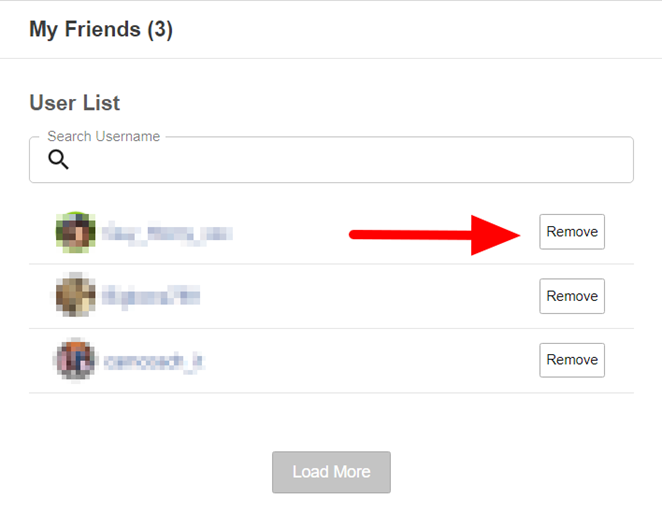Click the magnifying glass search icon
This screenshot has height=513, width=662.
(x=58, y=160)
